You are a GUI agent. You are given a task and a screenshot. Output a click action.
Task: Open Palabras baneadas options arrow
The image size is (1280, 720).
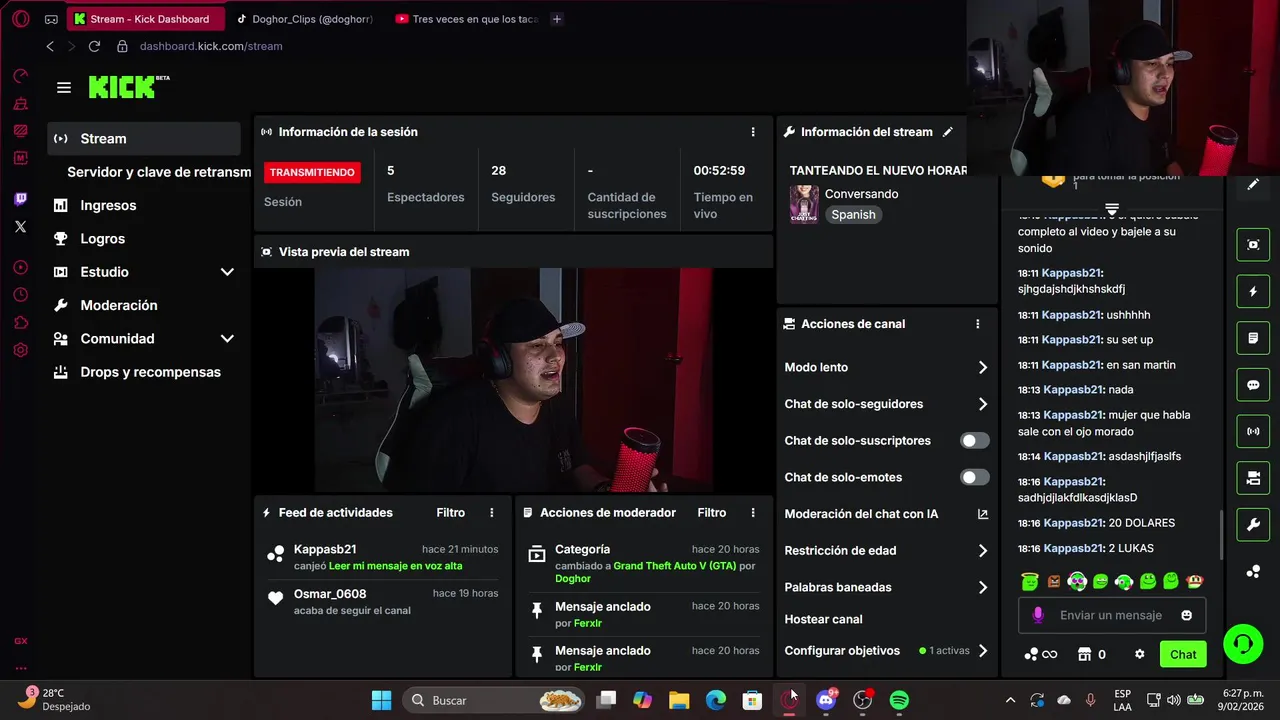point(982,588)
